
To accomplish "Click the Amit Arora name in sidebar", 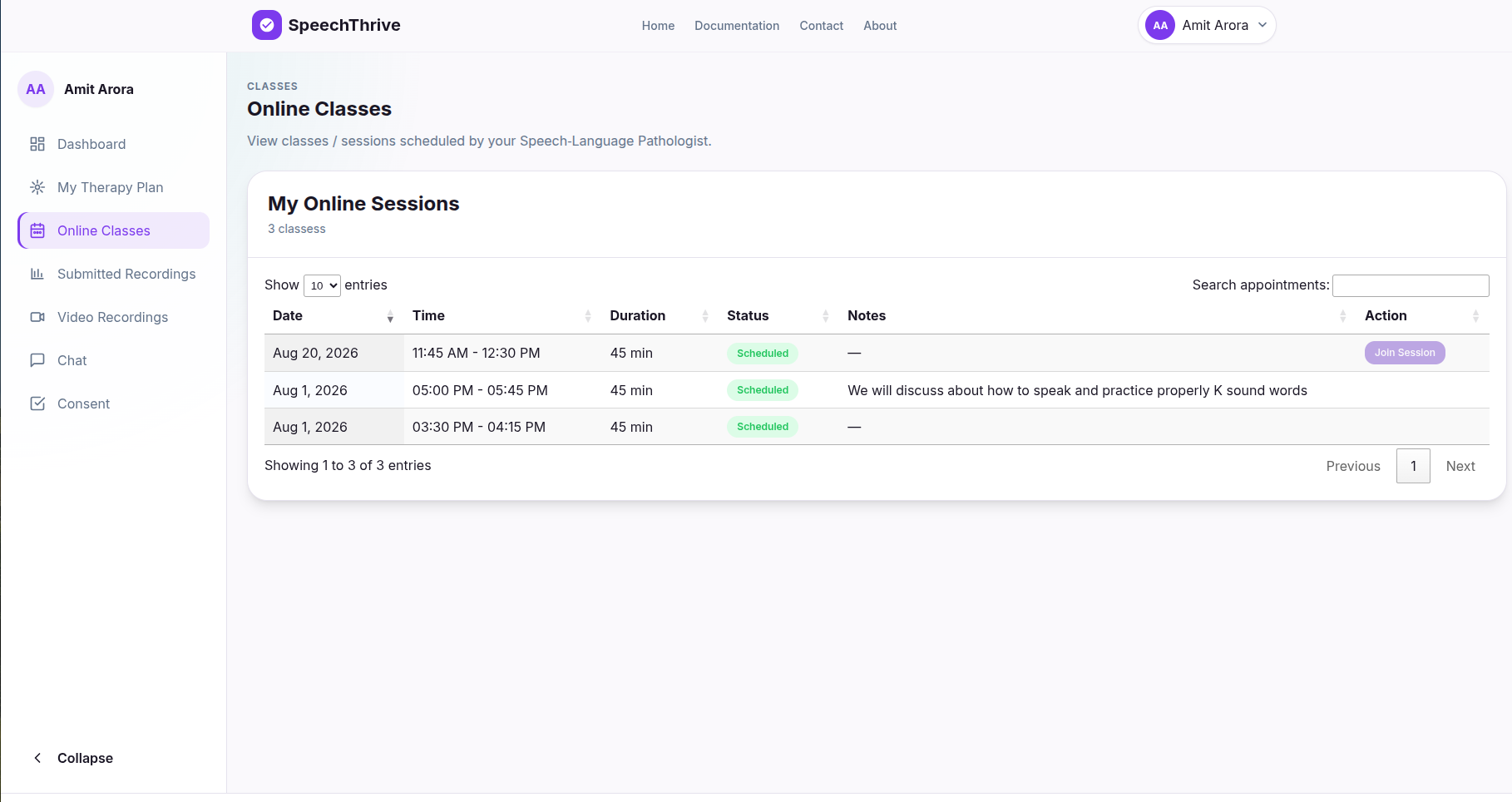I will point(99,89).
